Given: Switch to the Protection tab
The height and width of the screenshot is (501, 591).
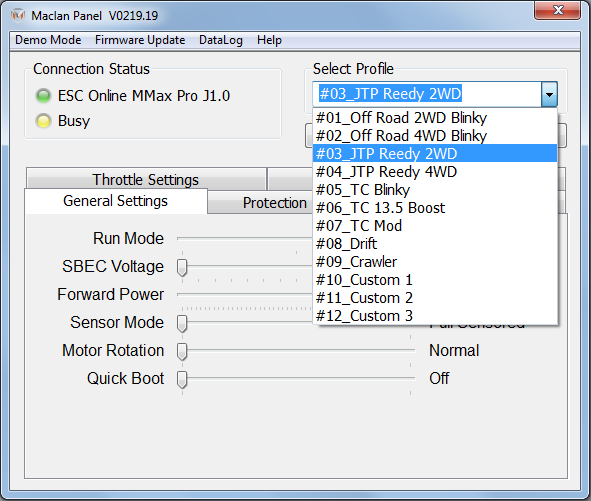Looking at the screenshot, I should coord(260,203).
